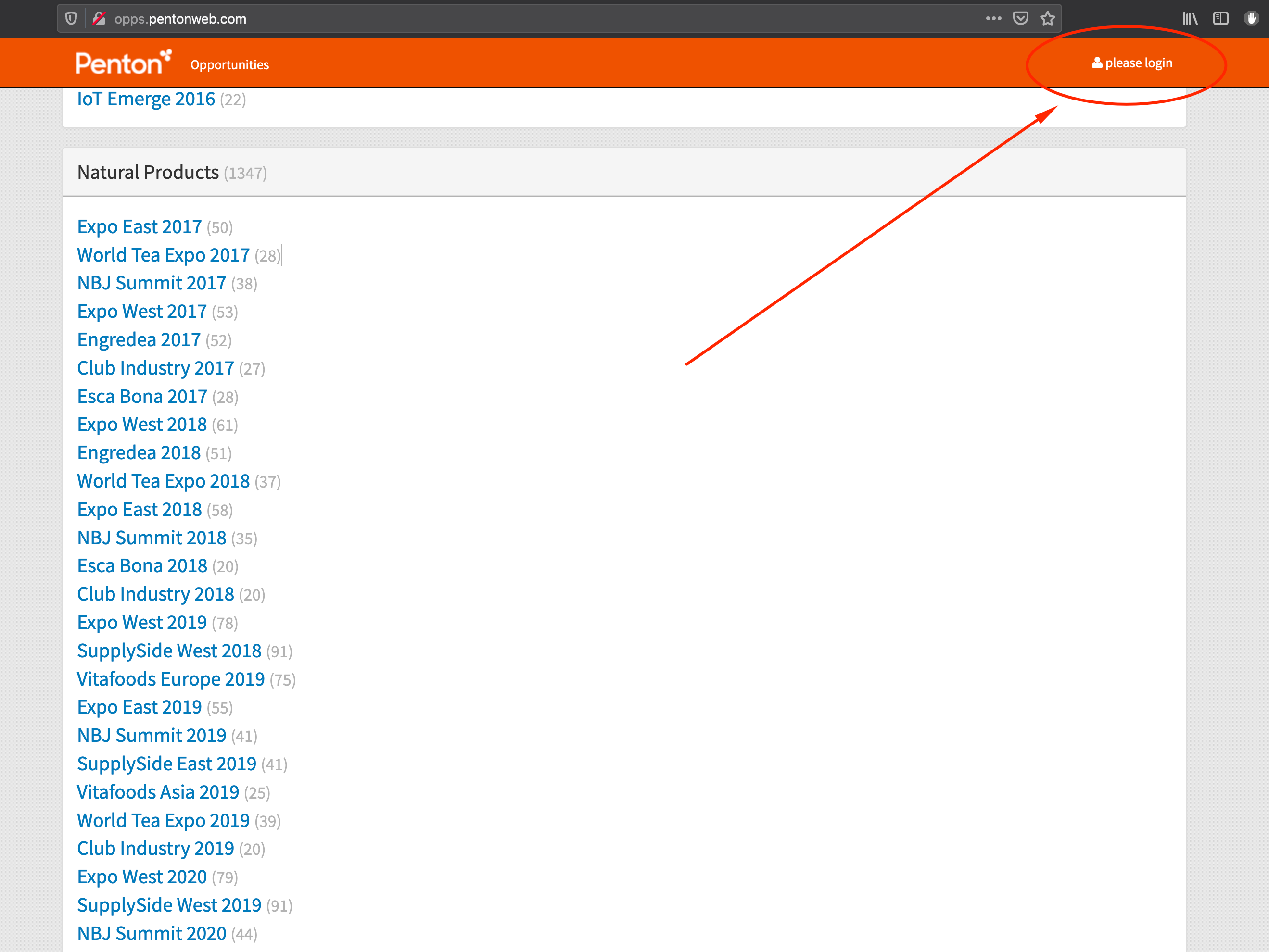Open Club Industry 2019 link

pos(155,849)
